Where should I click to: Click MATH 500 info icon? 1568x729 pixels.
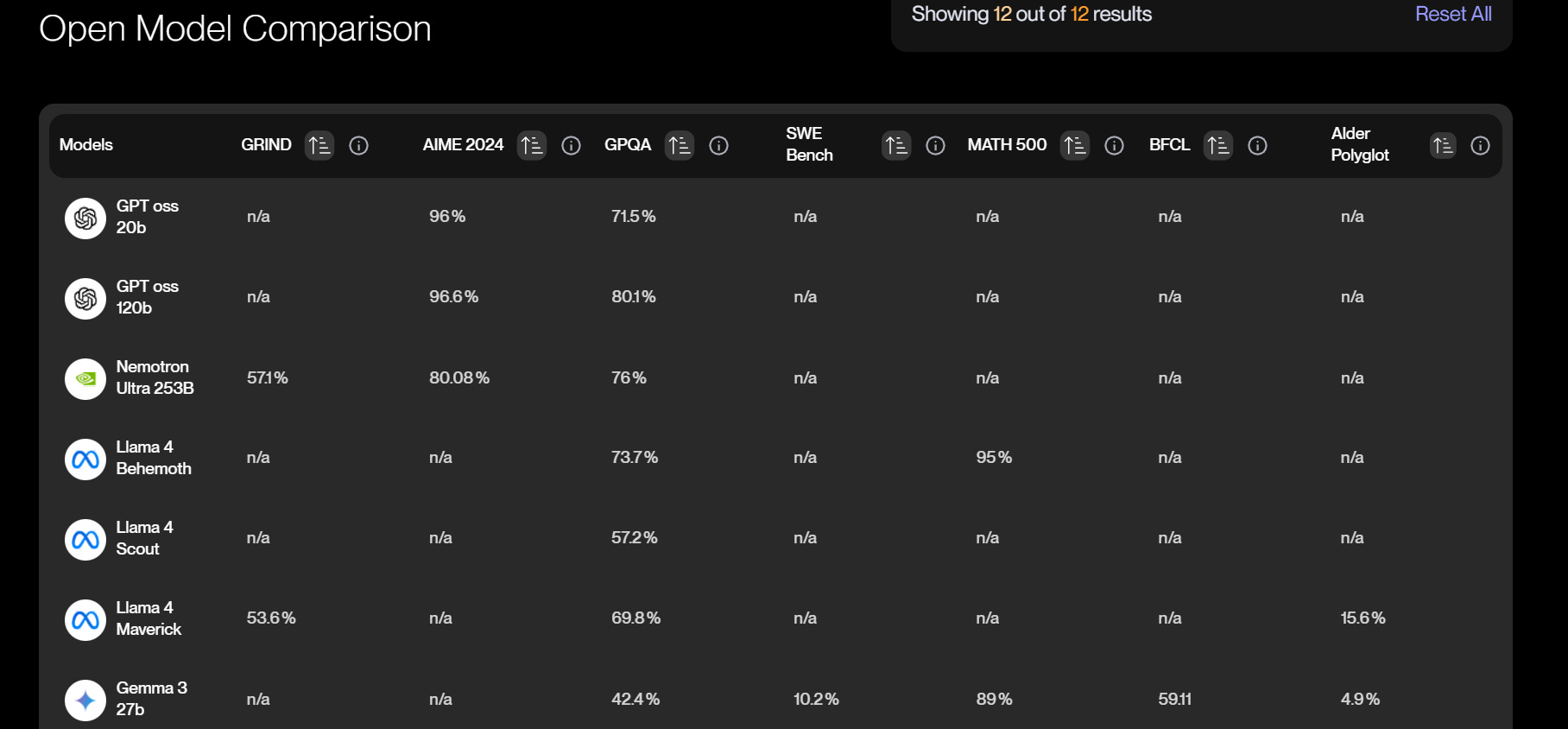pos(1115,145)
